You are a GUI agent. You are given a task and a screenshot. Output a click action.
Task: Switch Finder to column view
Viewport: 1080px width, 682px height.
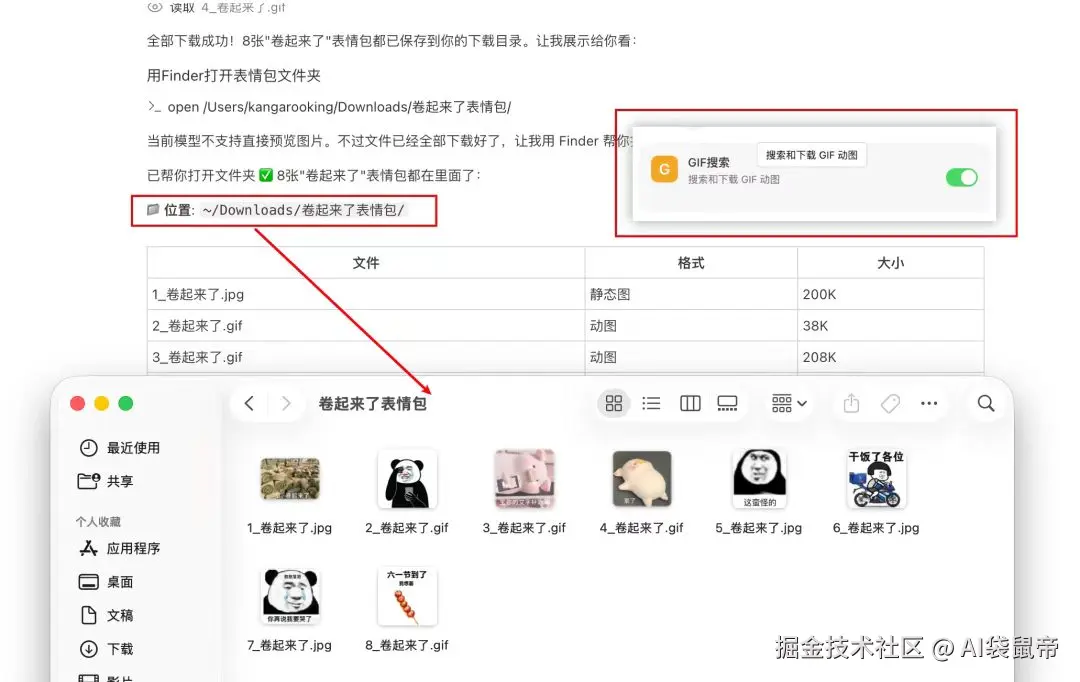pos(689,403)
